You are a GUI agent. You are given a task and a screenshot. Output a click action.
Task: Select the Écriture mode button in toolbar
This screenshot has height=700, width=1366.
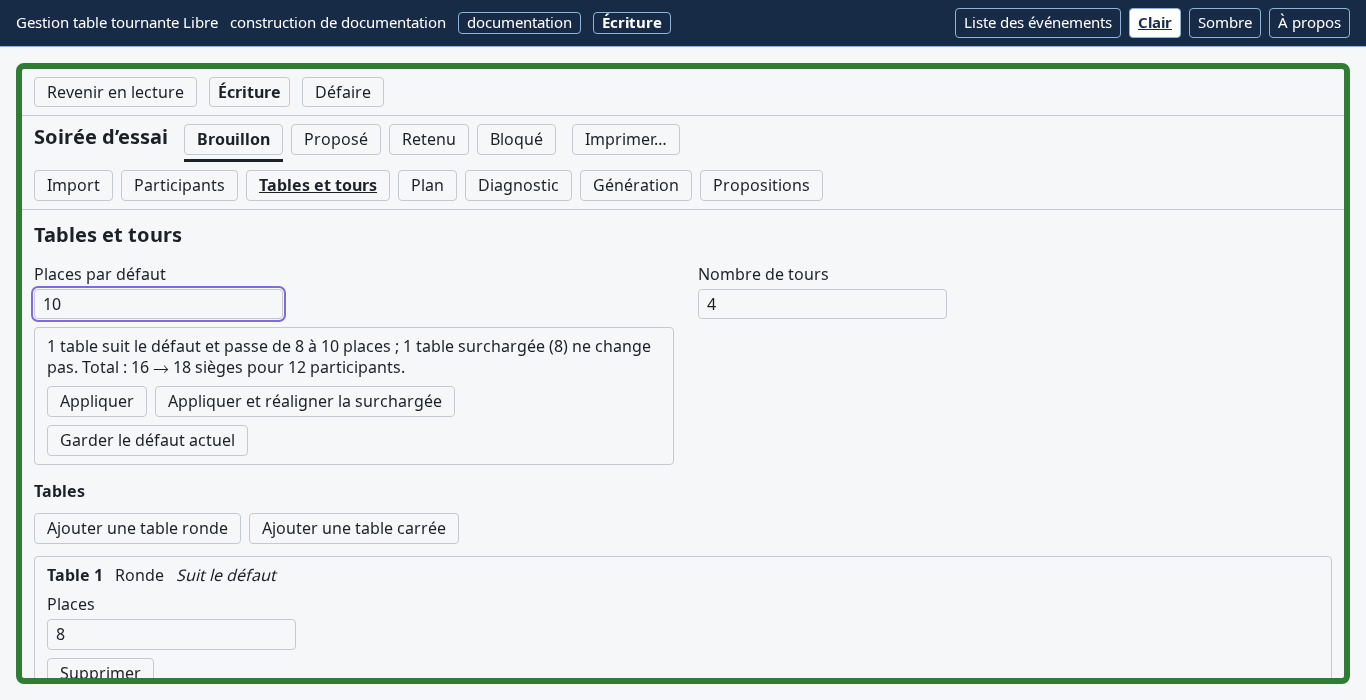pos(249,92)
